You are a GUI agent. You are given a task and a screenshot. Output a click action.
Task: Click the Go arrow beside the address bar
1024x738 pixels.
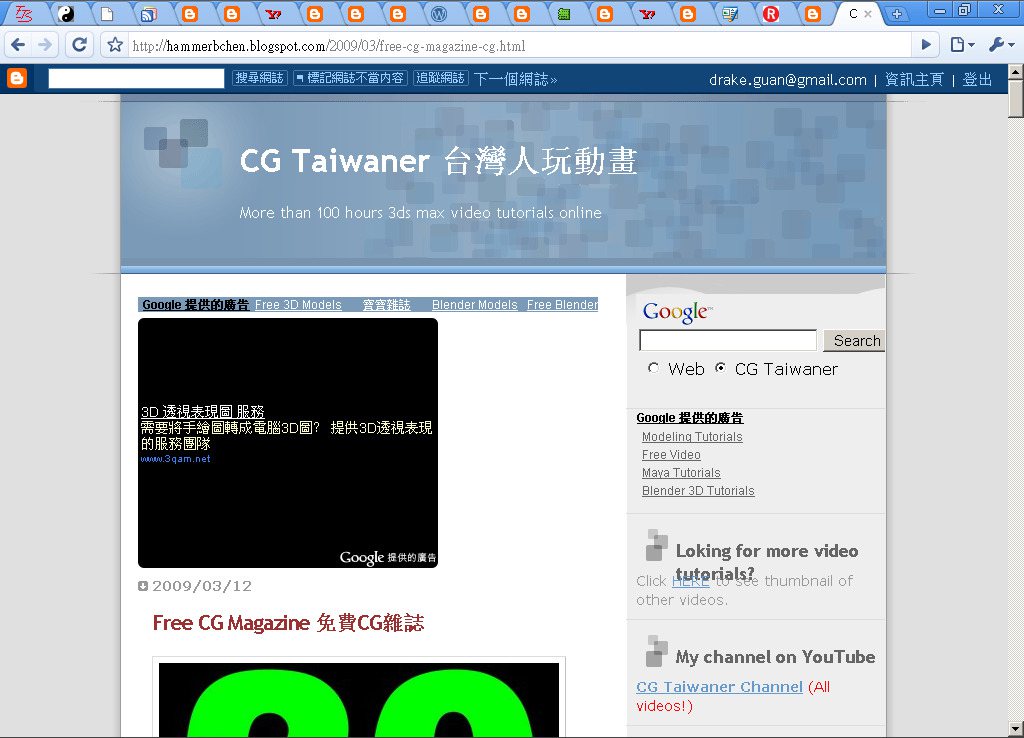coord(926,45)
